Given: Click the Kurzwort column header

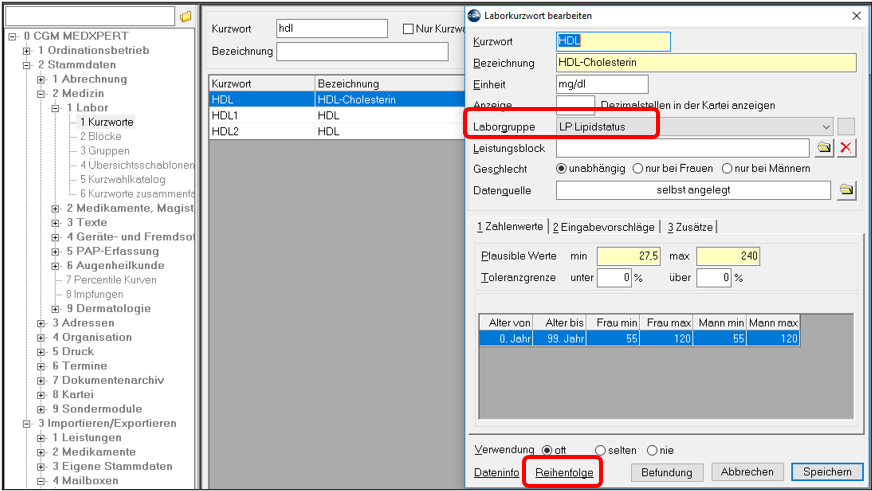Looking at the screenshot, I should tap(262, 83).
